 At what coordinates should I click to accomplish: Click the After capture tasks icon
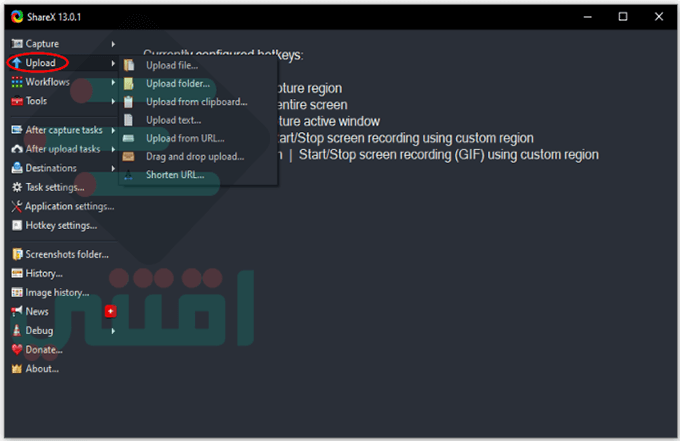tap(17, 130)
